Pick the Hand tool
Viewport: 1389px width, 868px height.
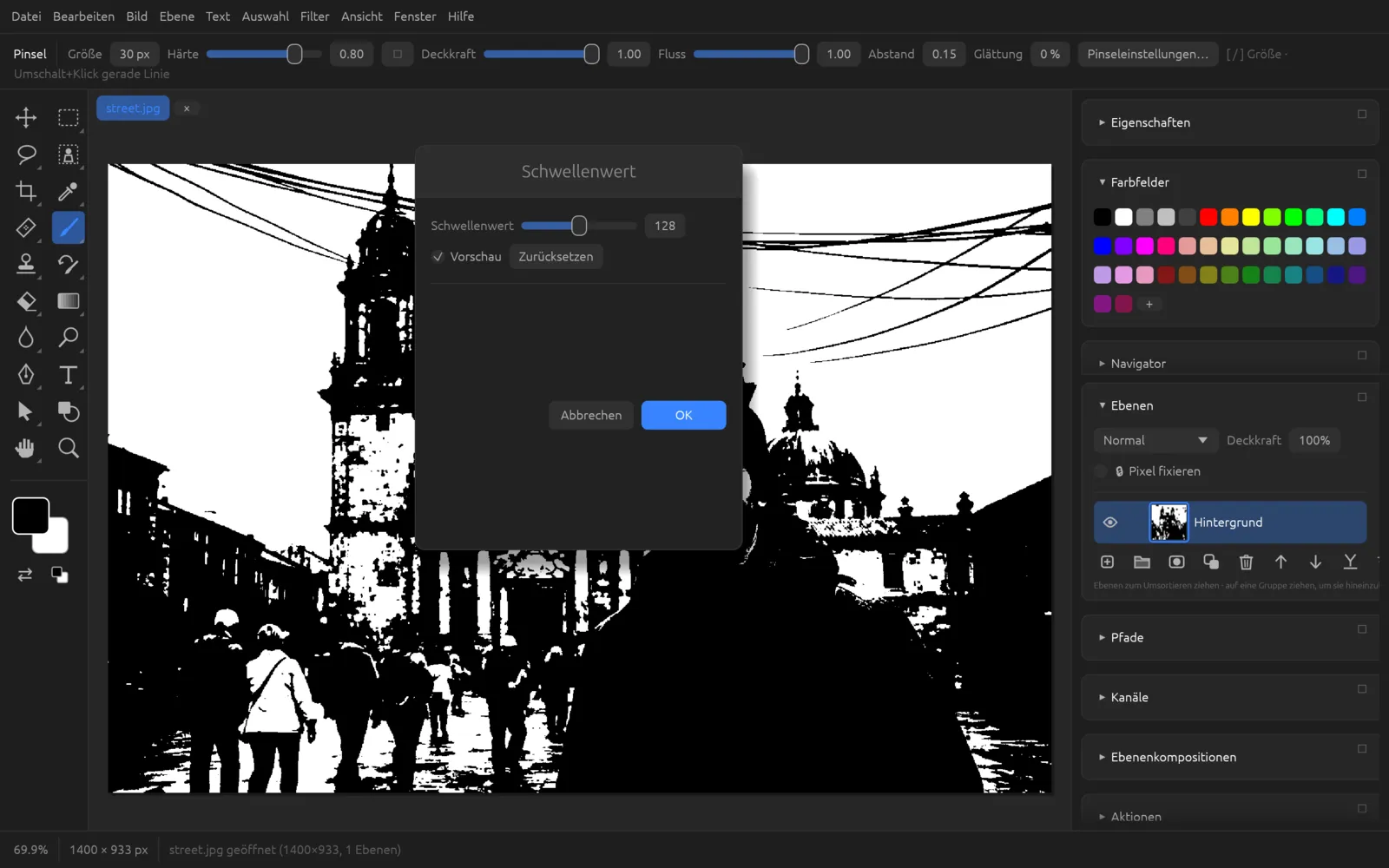[x=26, y=448]
